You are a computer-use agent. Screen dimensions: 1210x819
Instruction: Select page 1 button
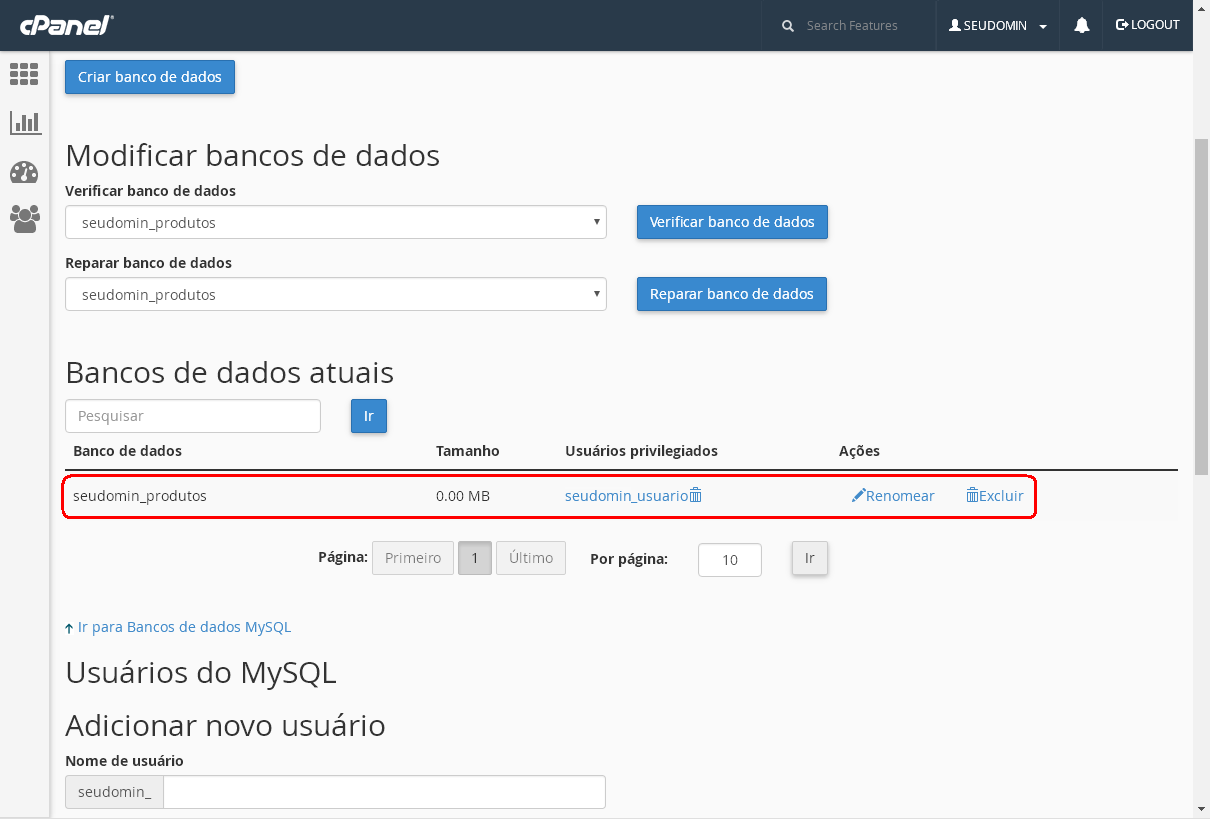pyautogui.click(x=475, y=558)
